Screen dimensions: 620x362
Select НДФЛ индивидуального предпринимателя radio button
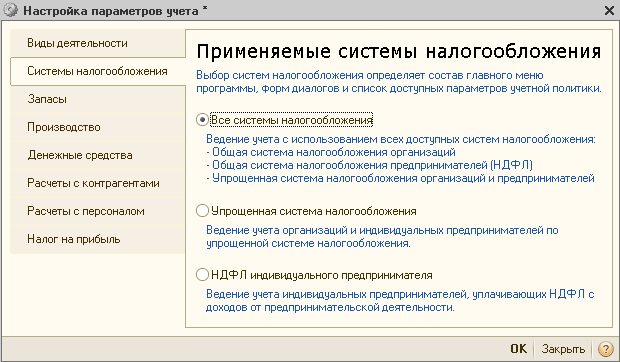coord(202,275)
